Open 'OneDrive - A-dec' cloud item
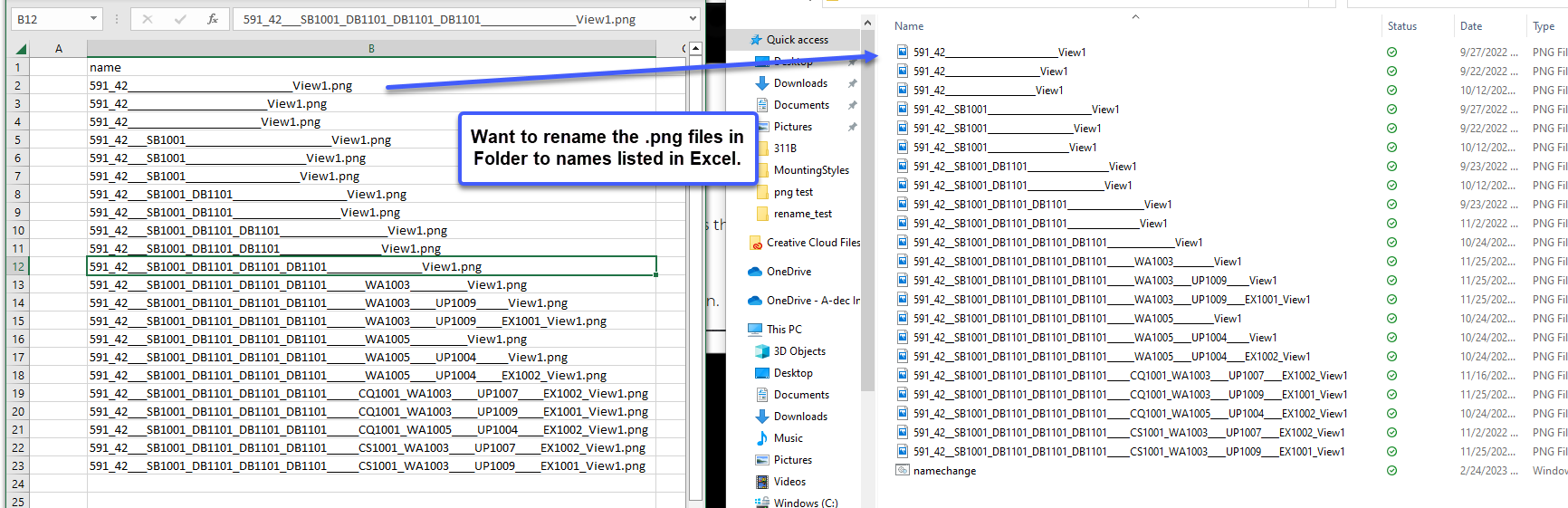The width and height of the screenshot is (1568, 508). 813,301
